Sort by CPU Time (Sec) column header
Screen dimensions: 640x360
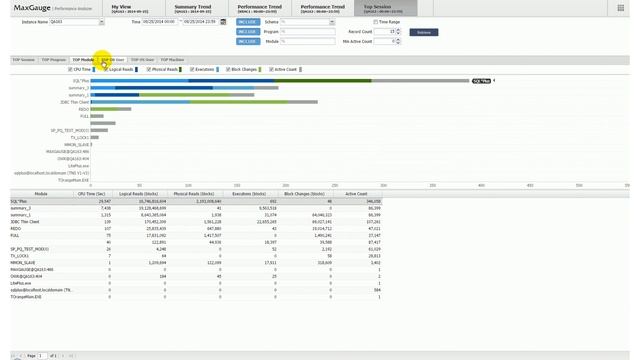[x=92, y=194]
